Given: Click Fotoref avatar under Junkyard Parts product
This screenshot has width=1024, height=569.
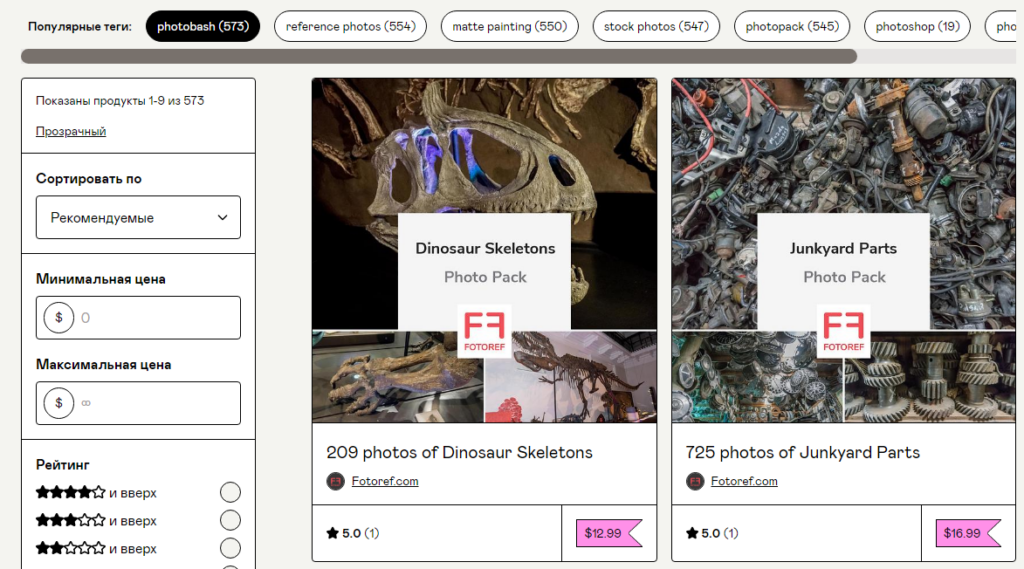Looking at the screenshot, I should (x=695, y=481).
